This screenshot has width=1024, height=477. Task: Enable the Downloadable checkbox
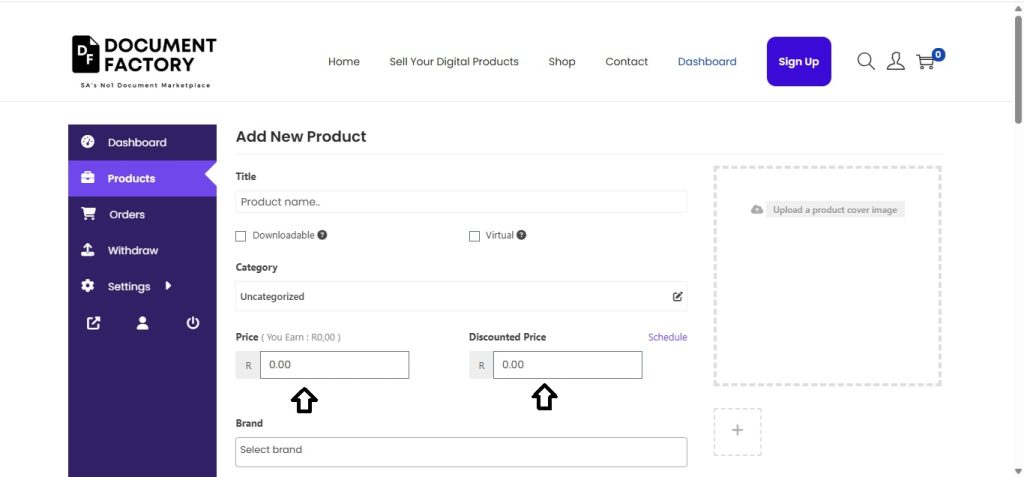pyautogui.click(x=241, y=236)
